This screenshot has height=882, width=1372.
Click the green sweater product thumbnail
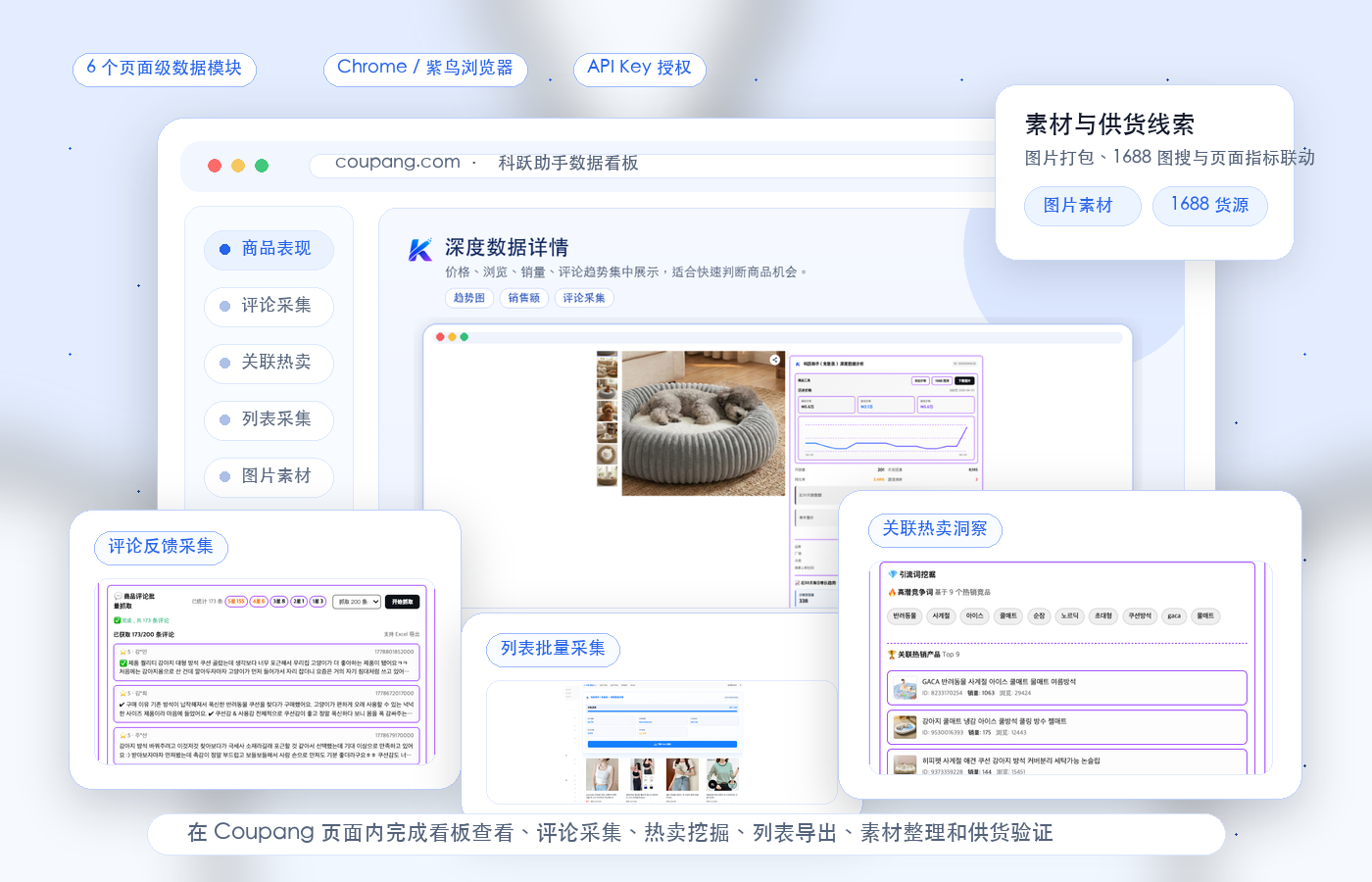click(722, 774)
